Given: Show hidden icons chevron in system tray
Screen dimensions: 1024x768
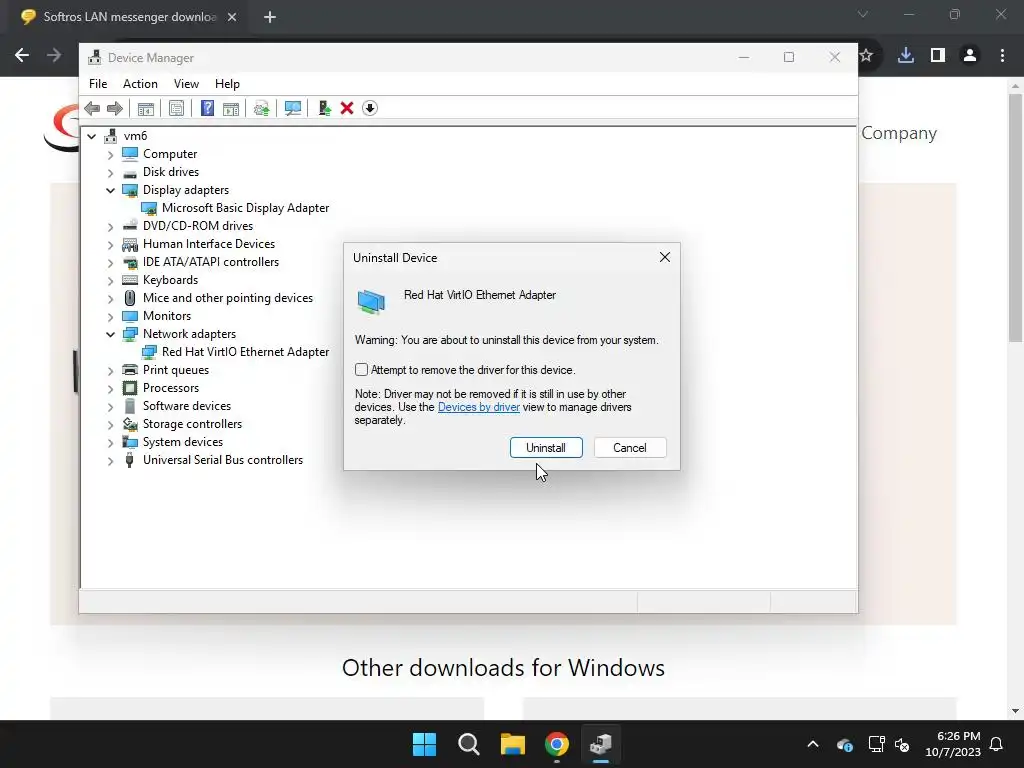Looking at the screenshot, I should coord(812,744).
